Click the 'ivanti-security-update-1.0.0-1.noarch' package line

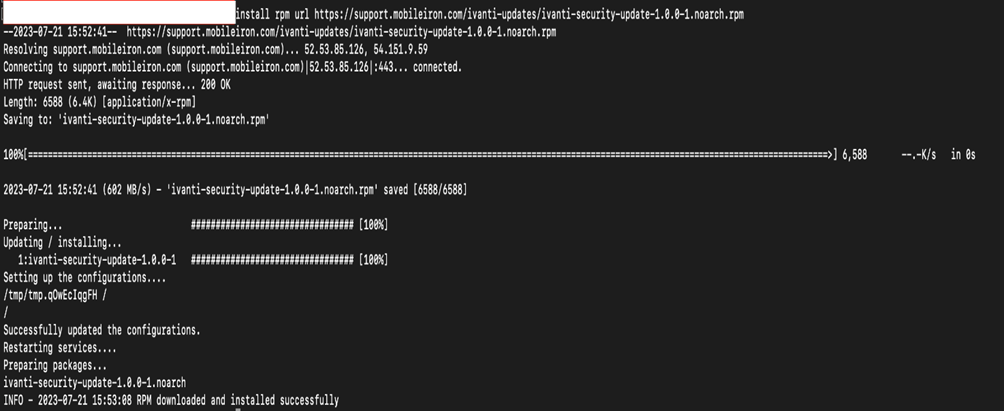(x=95, y=383)
